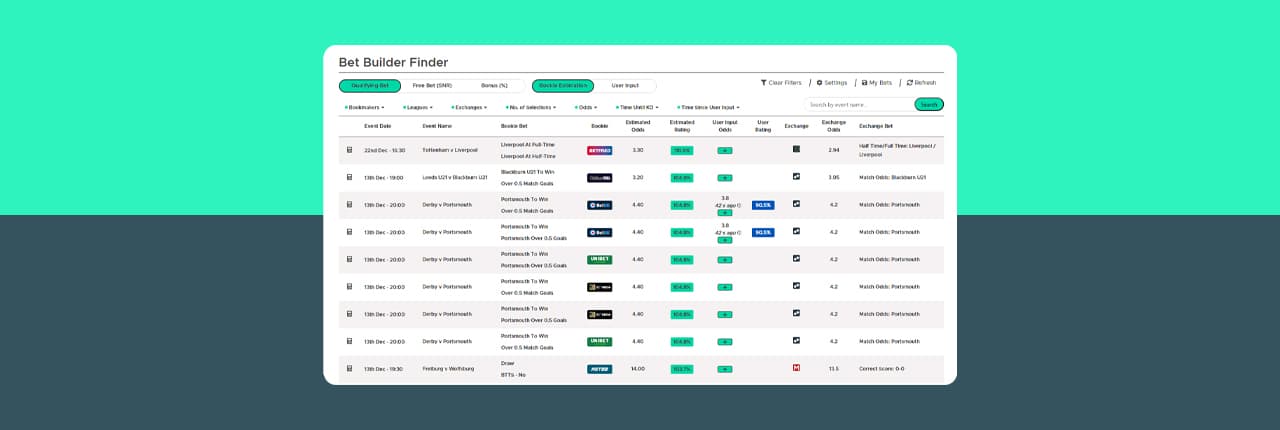
Task: Open Time Since User Input dropdown
Action: (708, 107)
